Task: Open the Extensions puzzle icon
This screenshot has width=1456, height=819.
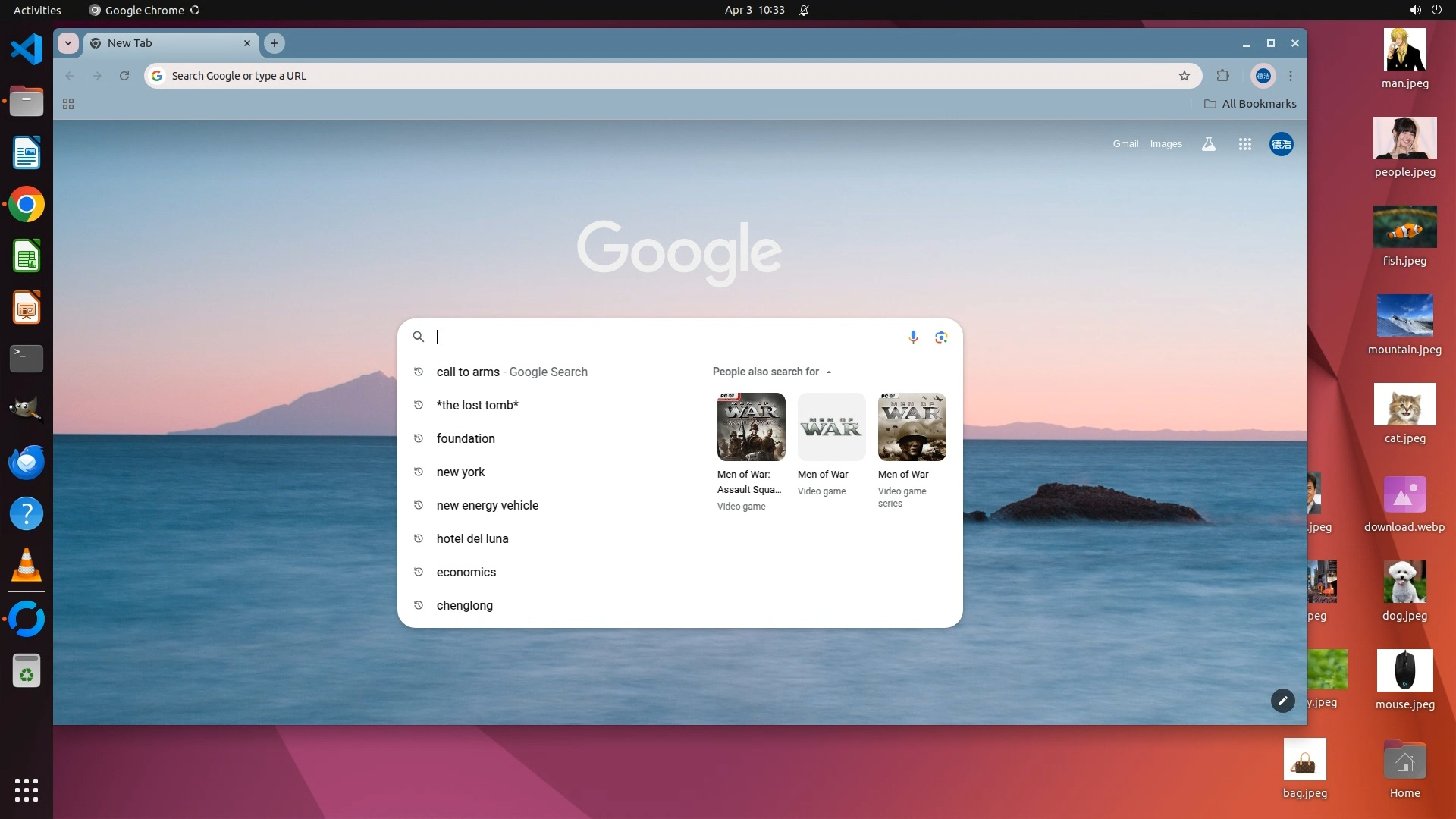Action: 1222,76
